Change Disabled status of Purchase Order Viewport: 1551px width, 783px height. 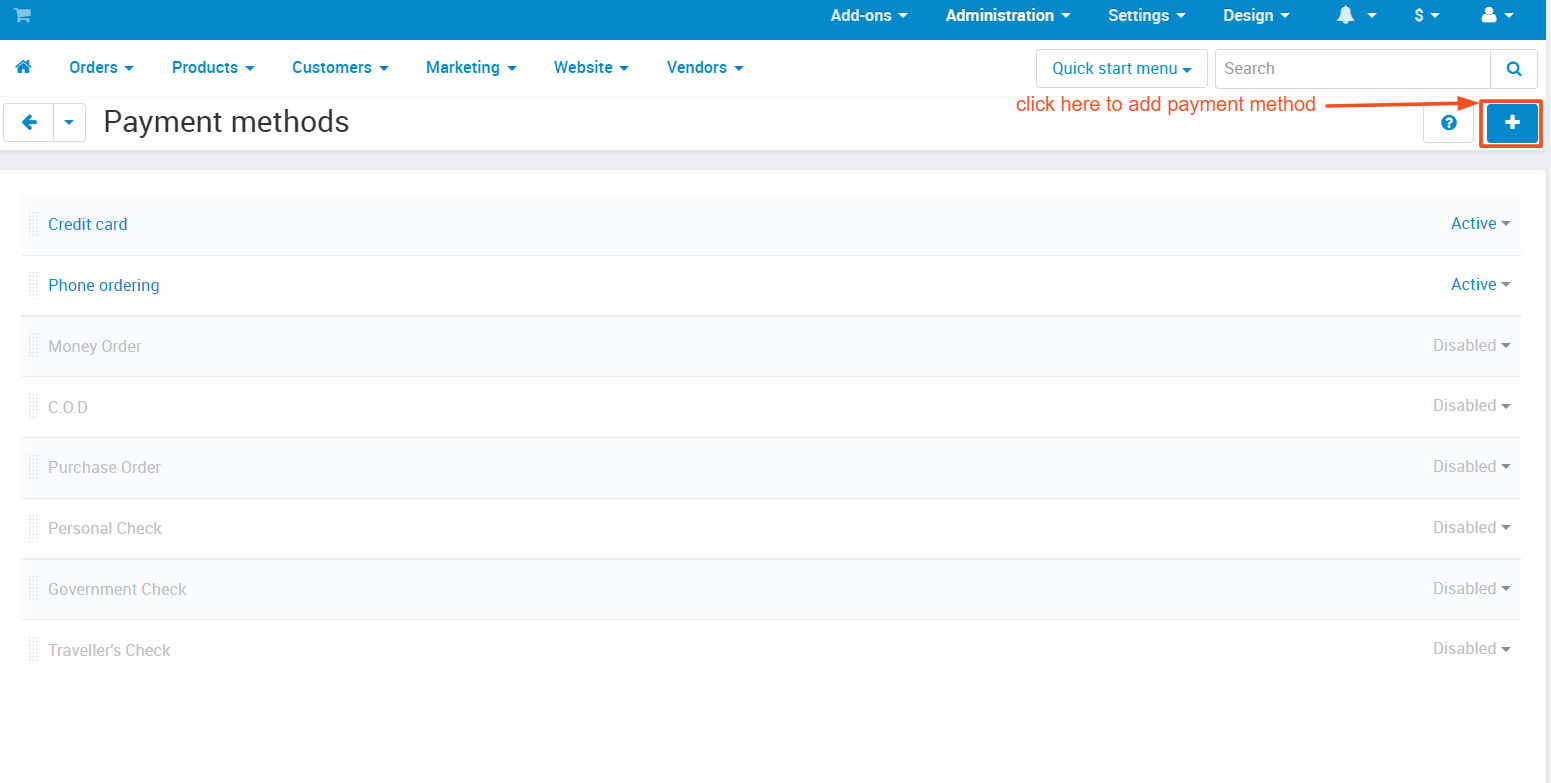(x=1471, y=466)
